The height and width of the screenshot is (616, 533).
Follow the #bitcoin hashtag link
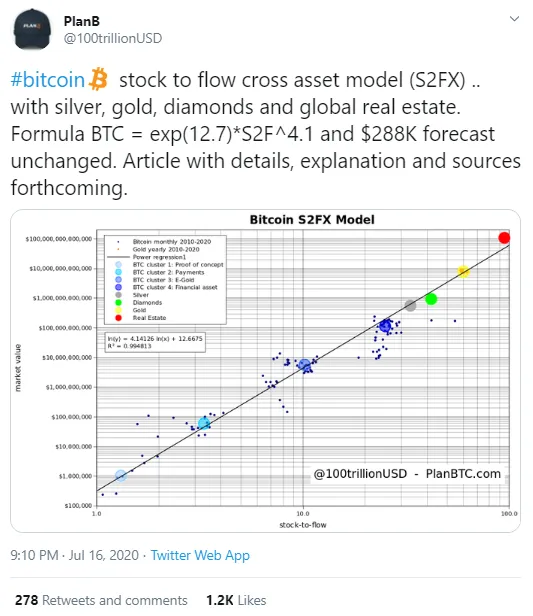pyautogui.click(x=48, y=80)
